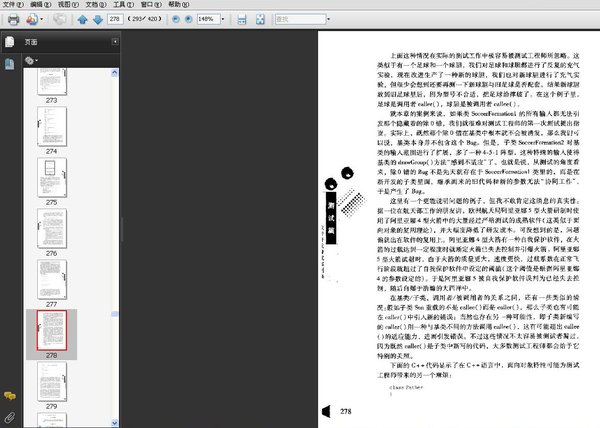The height and width of the screenshot is (428, 600).
Task: Select the page 277 thumbnail
Action: (x=52, y=279)
